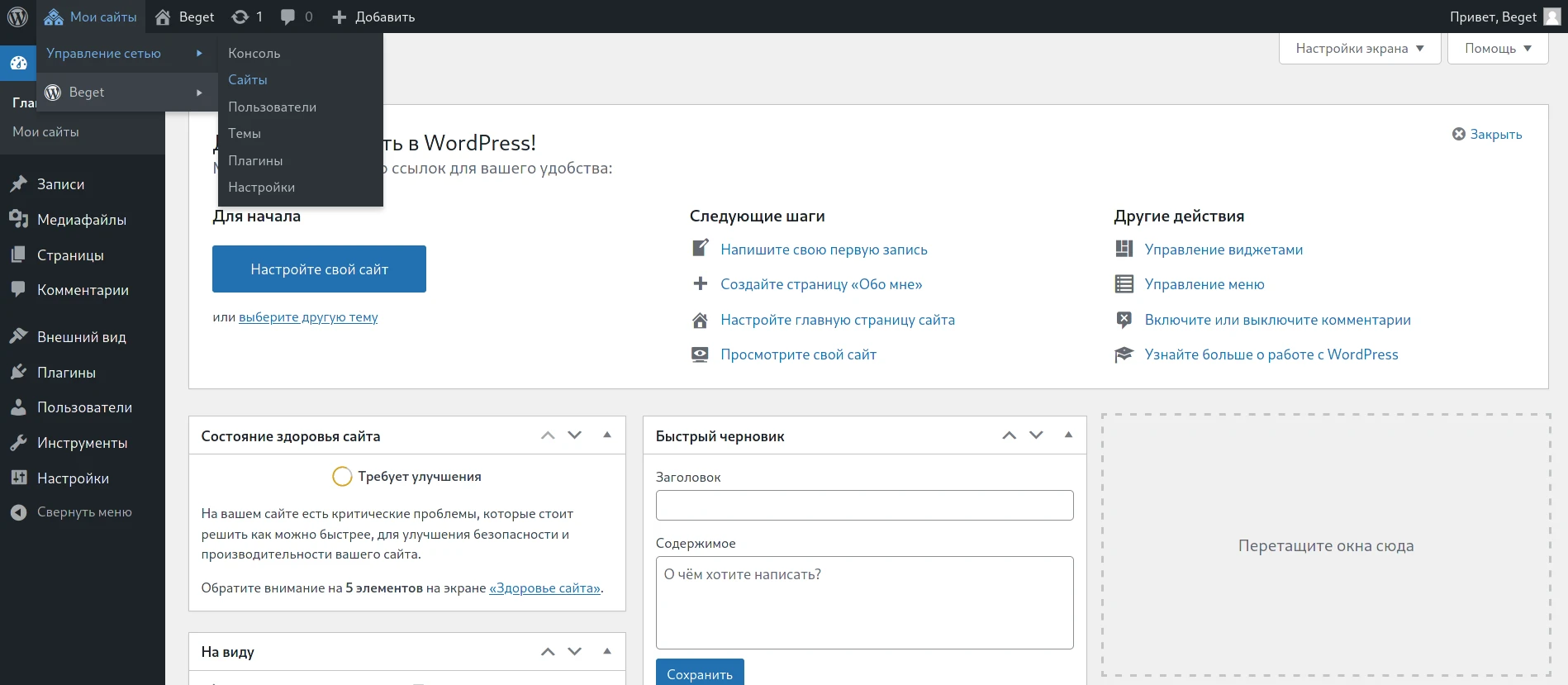Expand the Помощь dropdown

tap(1497, 49)
